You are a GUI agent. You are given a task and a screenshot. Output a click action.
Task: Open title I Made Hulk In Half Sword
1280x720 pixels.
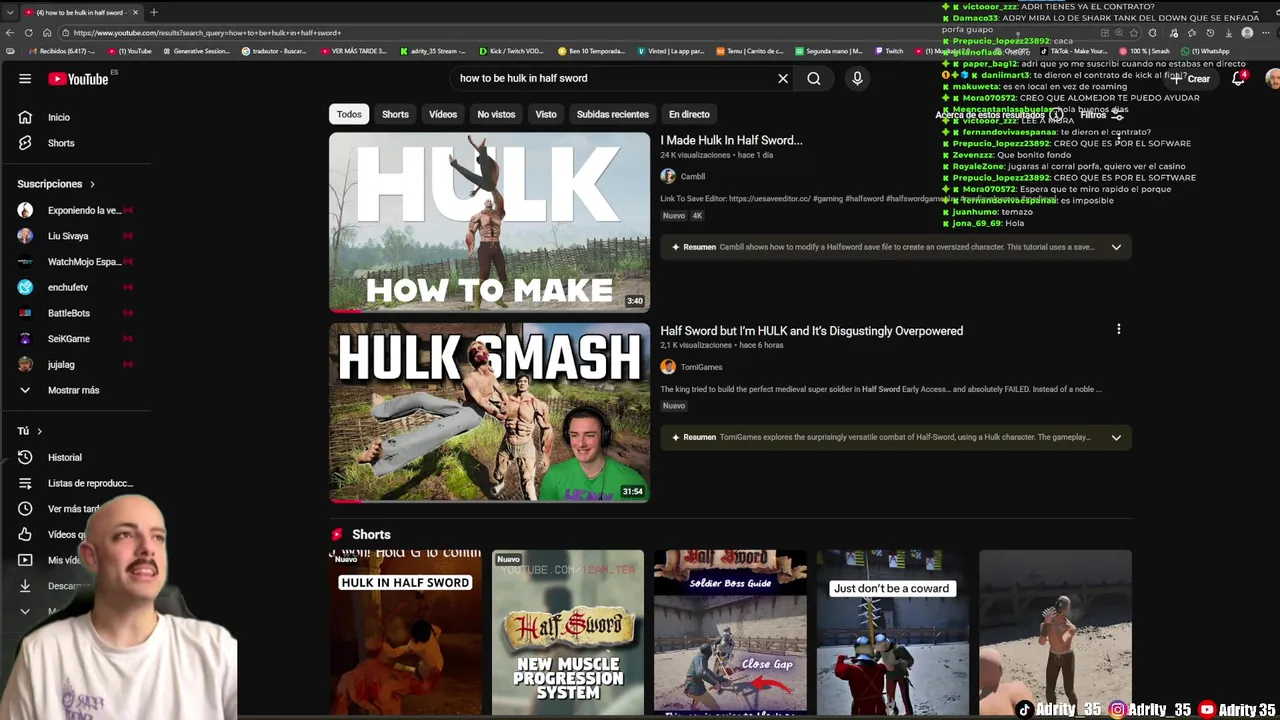tap(731, 140)
